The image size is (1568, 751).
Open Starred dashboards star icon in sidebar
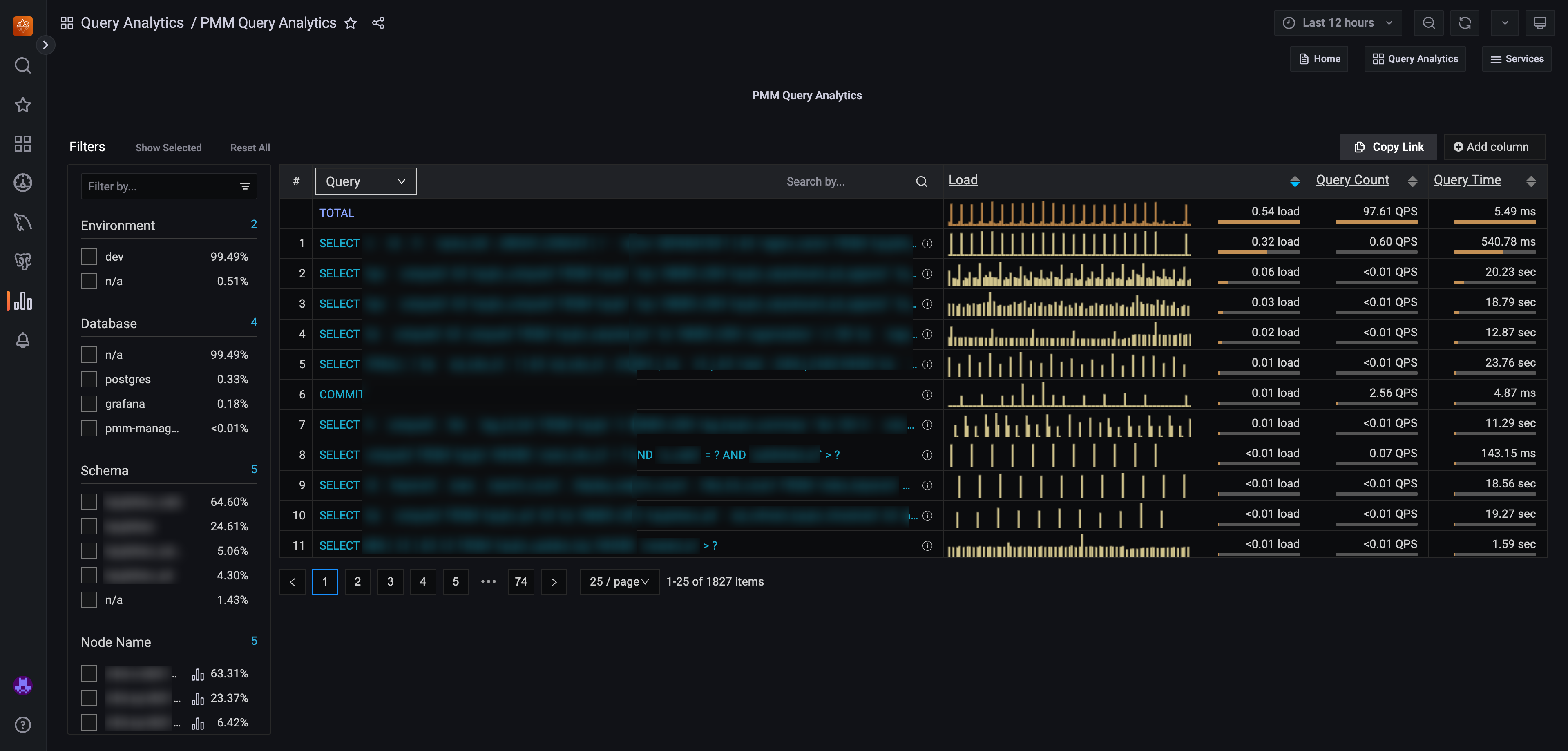click(x=22, y=105)
